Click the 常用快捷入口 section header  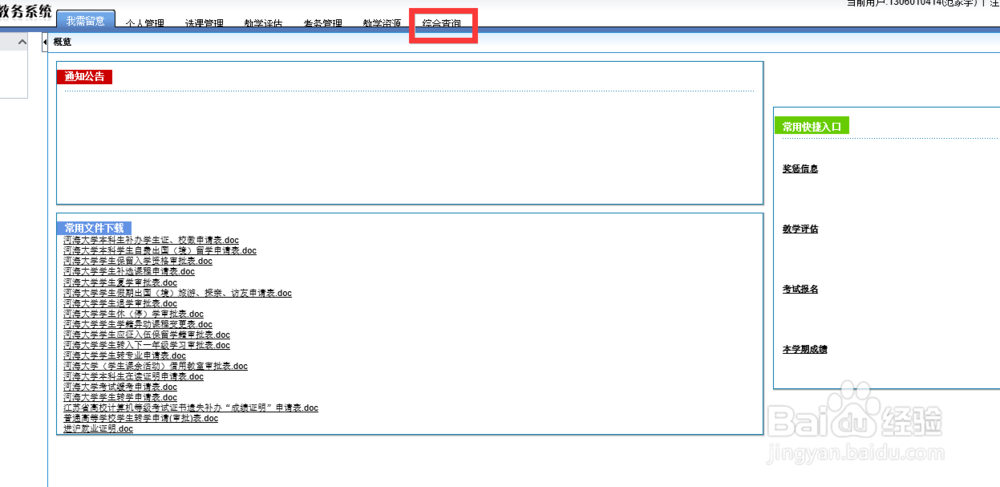pos(812,126)
